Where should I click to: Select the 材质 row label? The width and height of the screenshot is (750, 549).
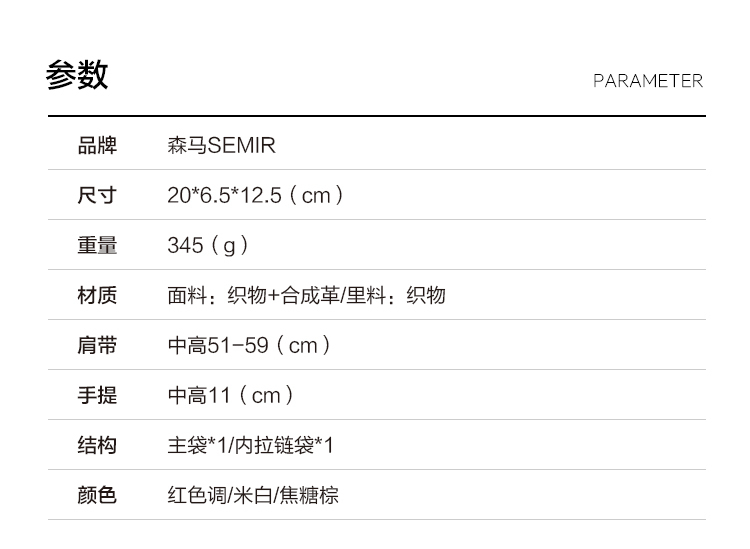(97, 296)
